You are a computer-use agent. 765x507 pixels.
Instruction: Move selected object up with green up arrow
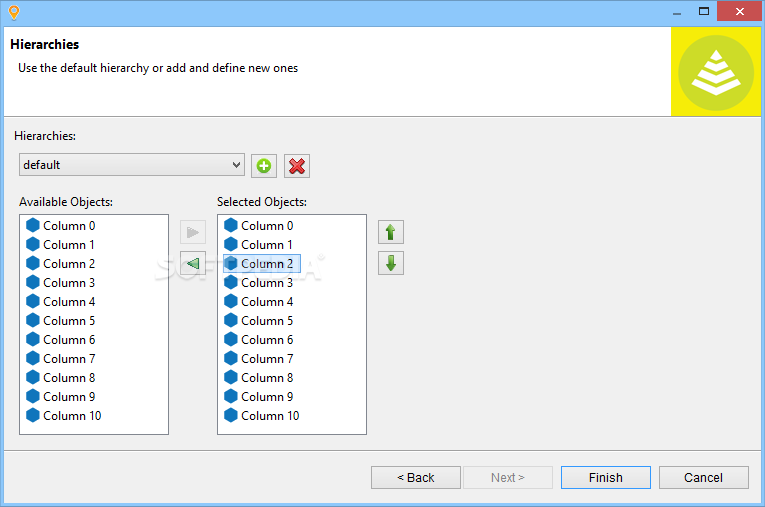tap(391, 232)
